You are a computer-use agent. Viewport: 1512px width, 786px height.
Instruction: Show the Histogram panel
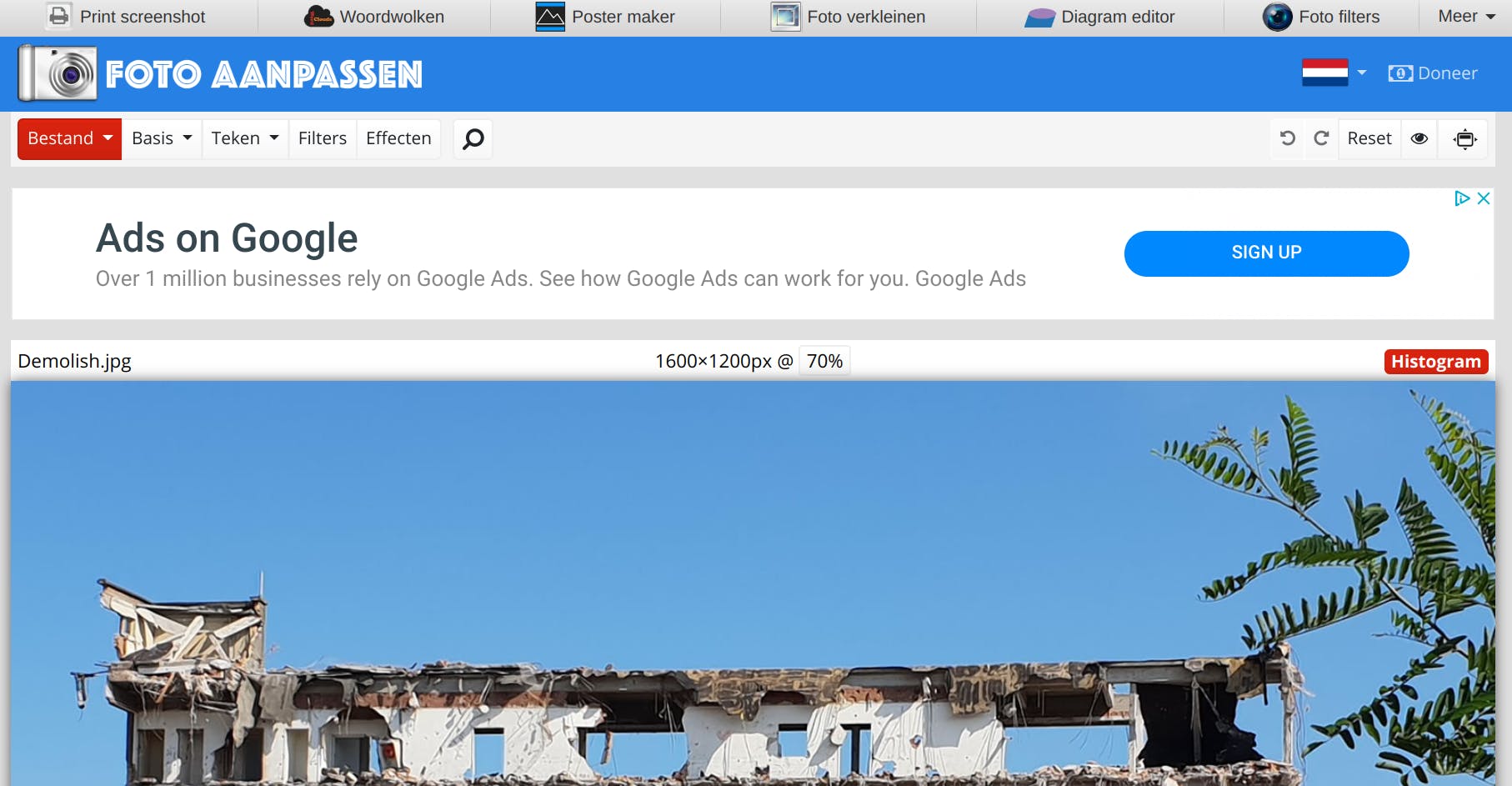point(1436,362)
